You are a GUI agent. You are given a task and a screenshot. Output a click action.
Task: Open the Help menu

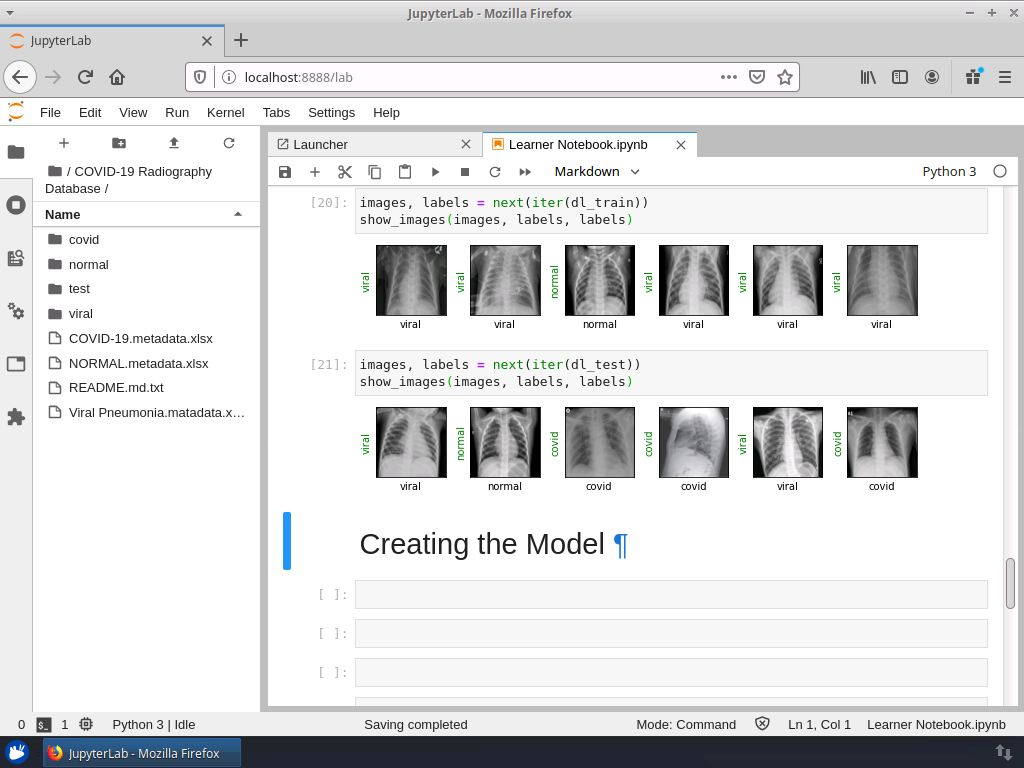(386, 112)
